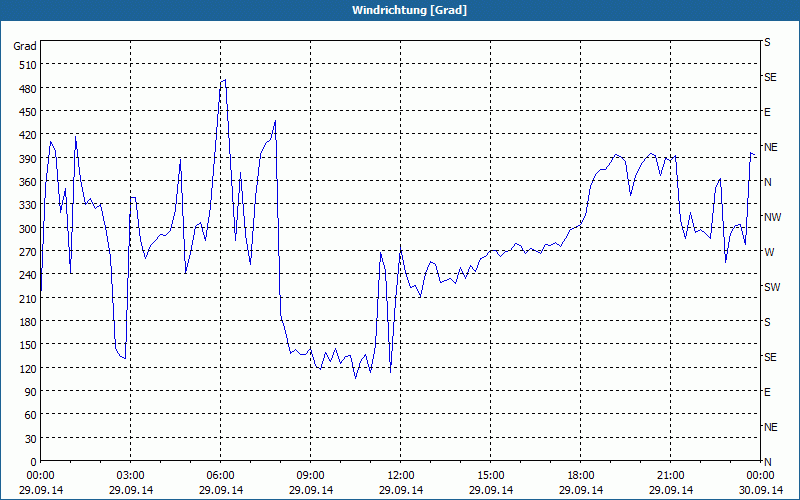Select the 29.09.14 date under 12:00

pyautogui.click(x=401, y=490)
